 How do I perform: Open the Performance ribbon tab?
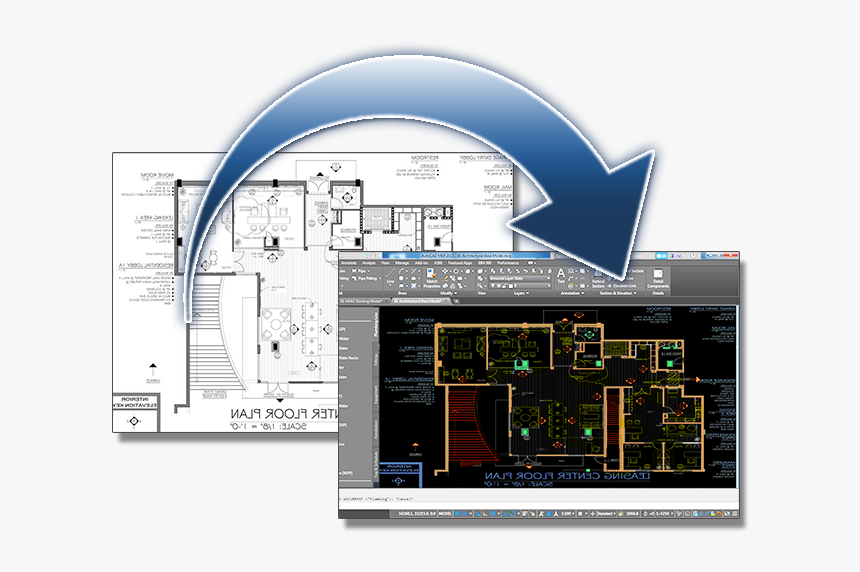pyautogui.click(x=508, y=263)
